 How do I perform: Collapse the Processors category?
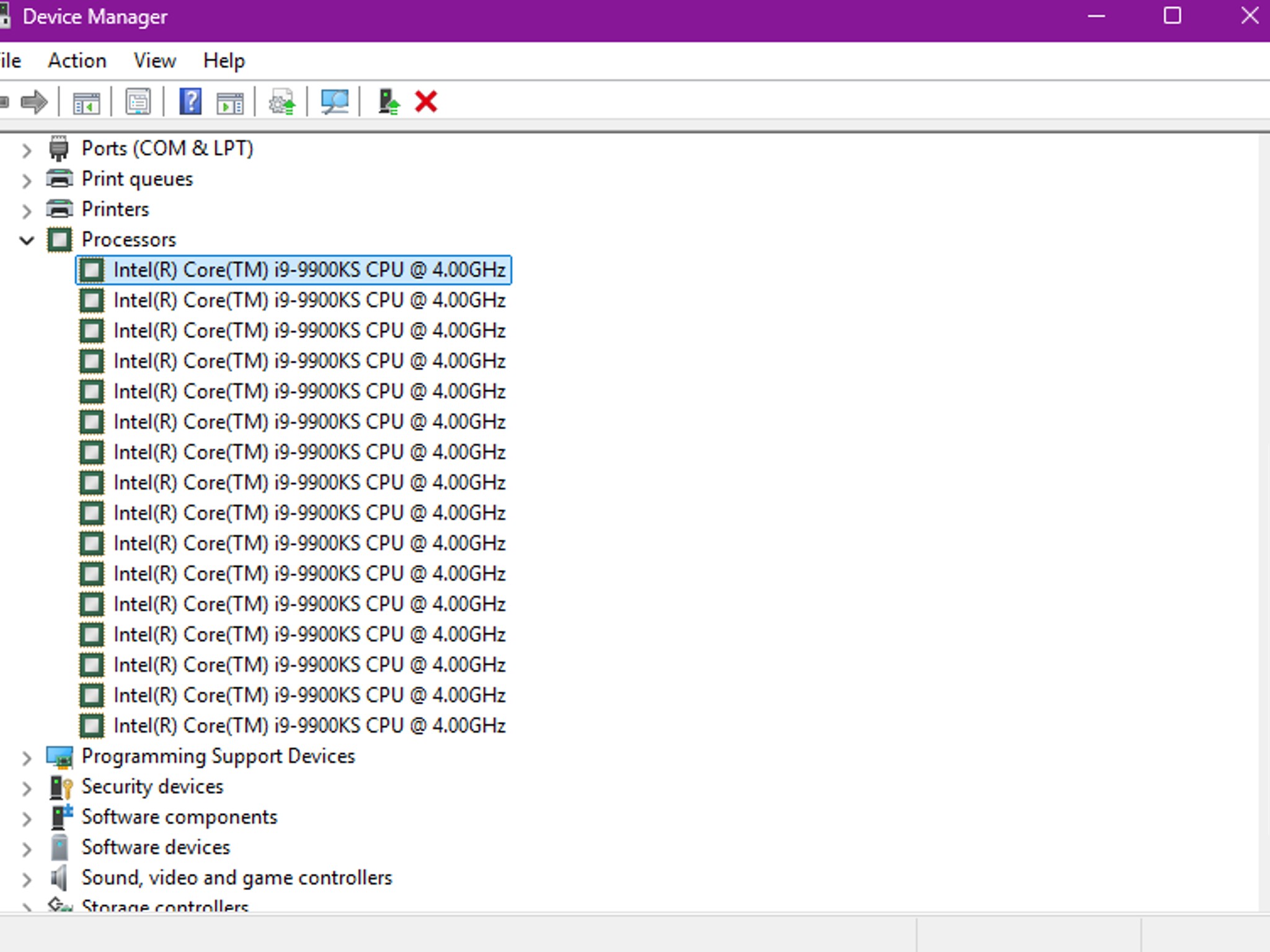click(x=27, y=240)
